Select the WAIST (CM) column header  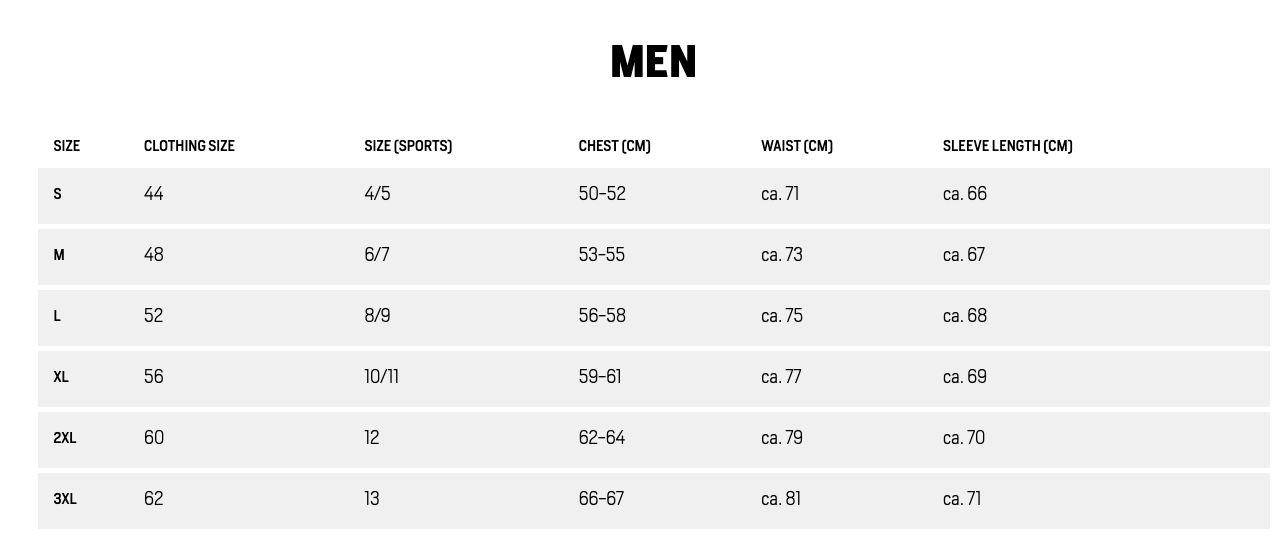pyautogui.click(x=796, y=146)
